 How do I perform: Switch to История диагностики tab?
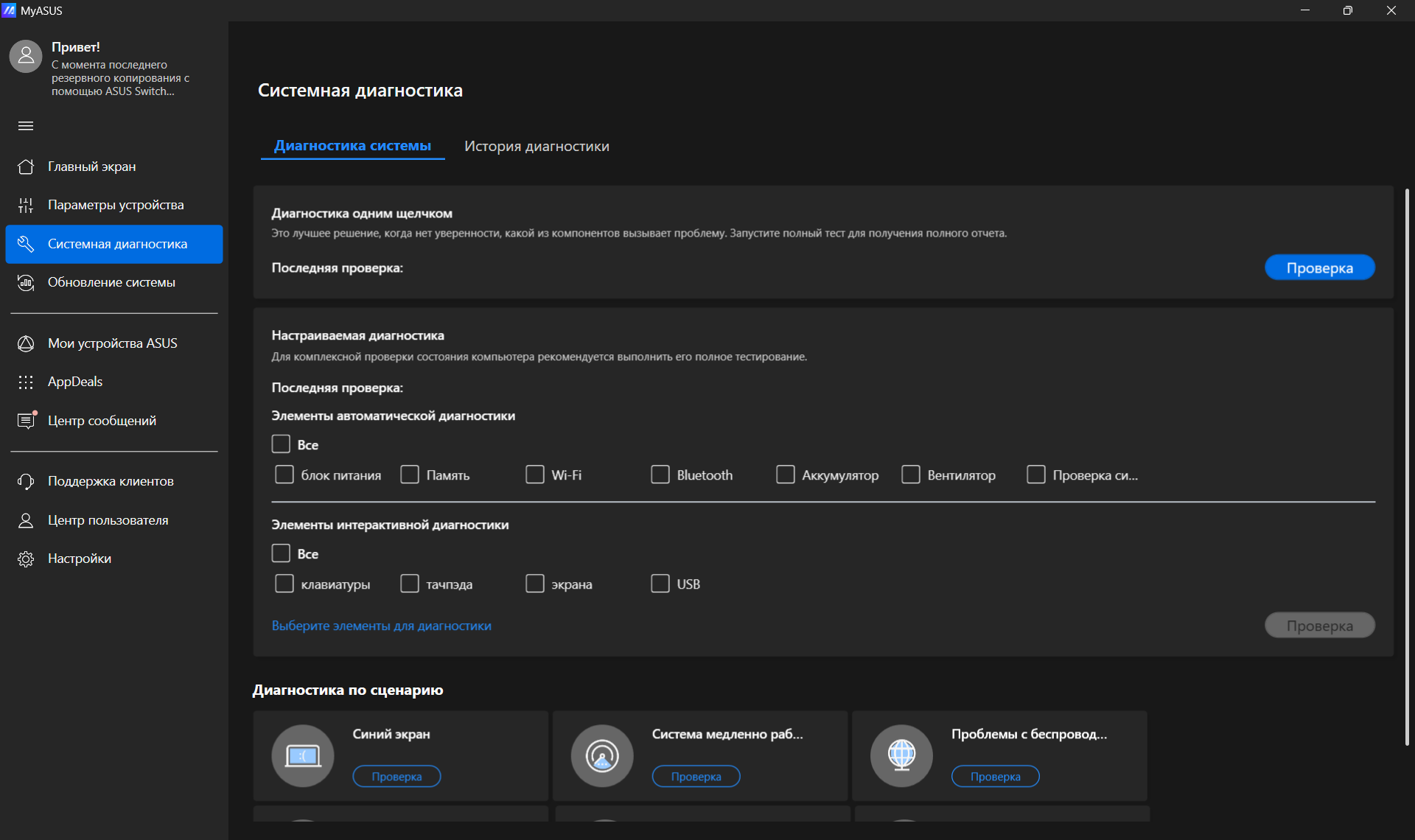click(537, 146)
